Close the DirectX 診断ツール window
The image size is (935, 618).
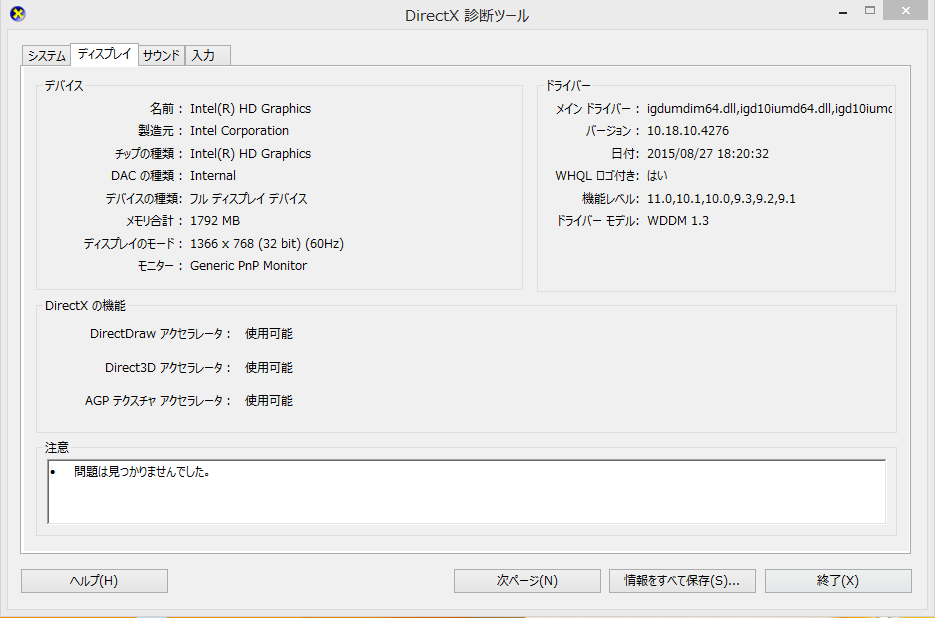(x=905, y=11)
